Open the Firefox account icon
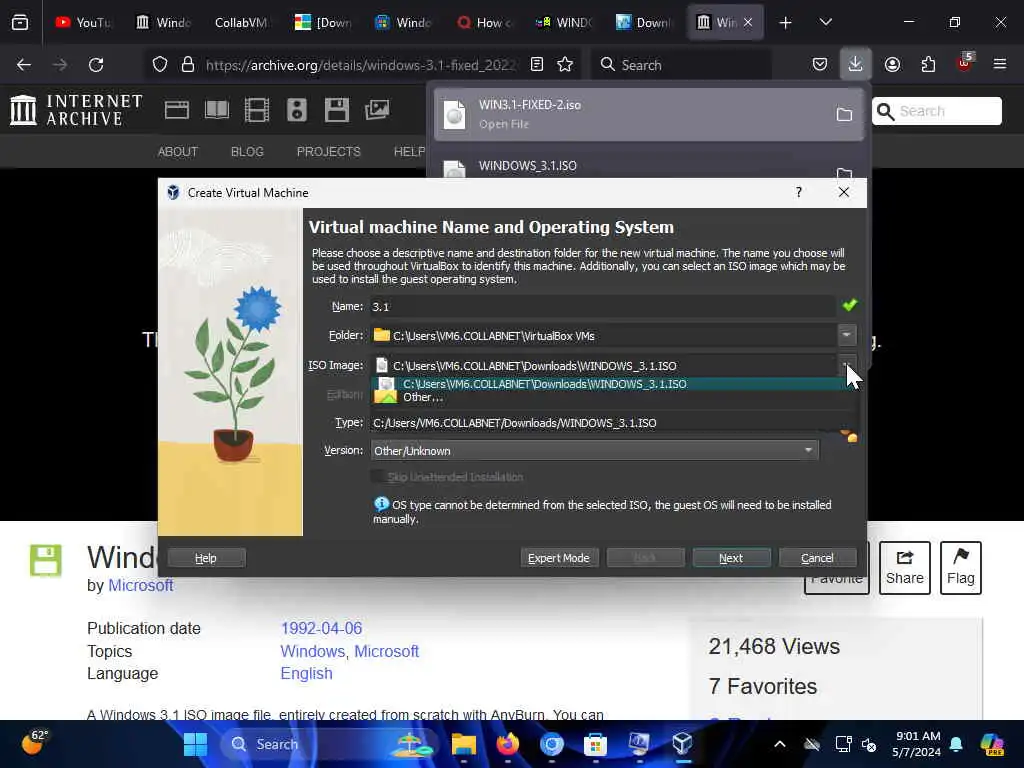Viewport: 1024px width, 768px height. point(892,64)
